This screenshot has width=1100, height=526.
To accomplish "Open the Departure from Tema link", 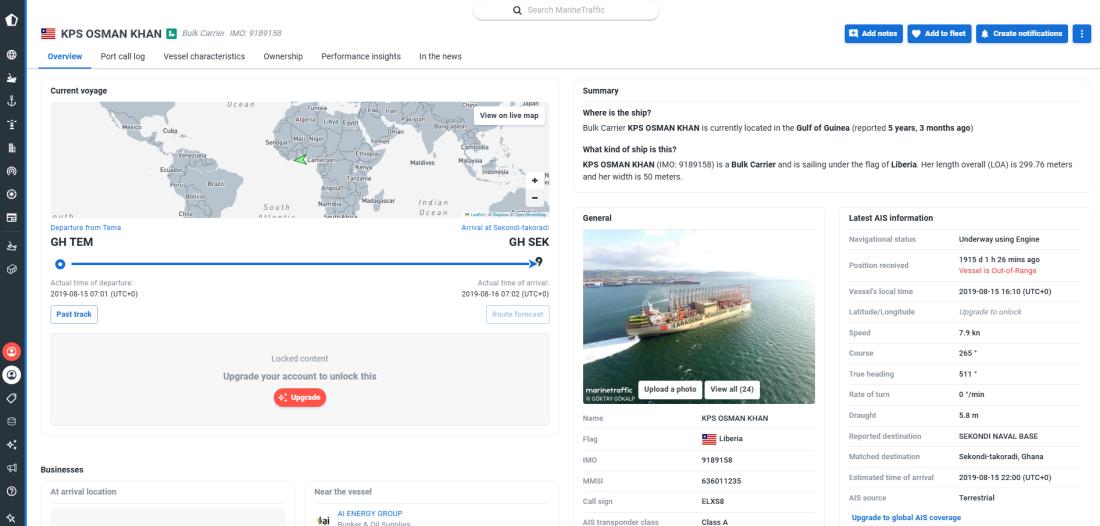I will (x=86, y=227).
